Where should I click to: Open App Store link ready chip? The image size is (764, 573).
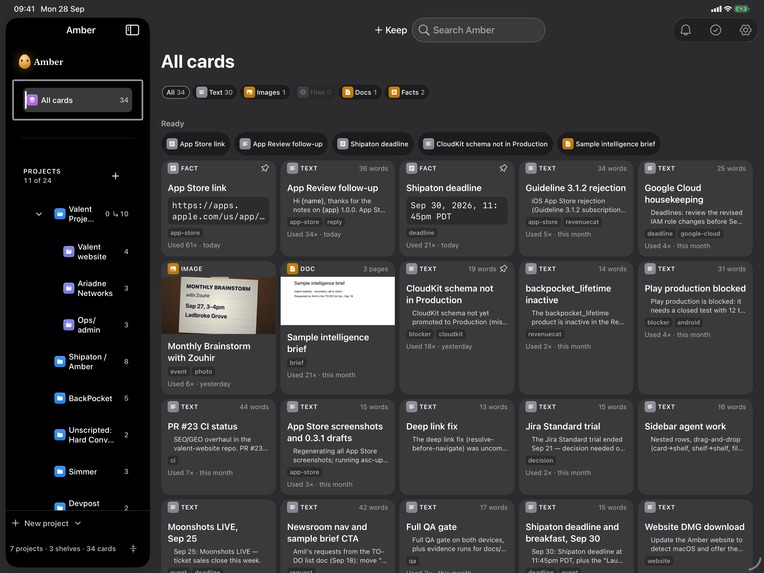click(196, 144)
